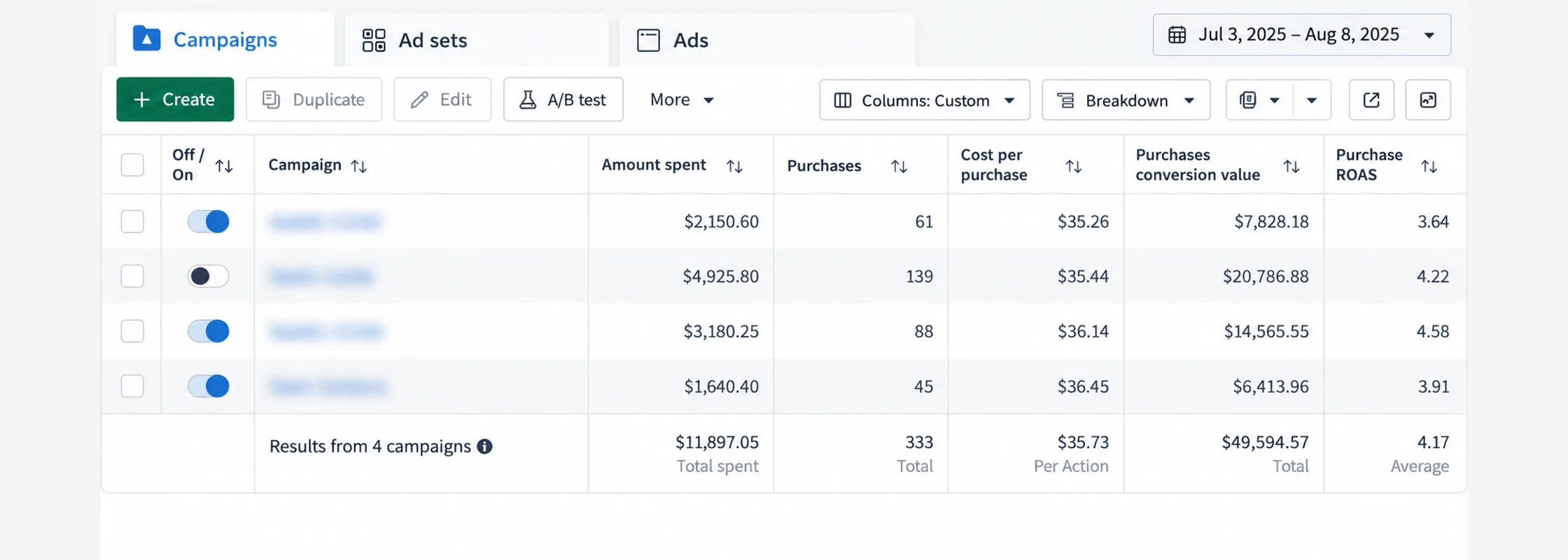1568x560 pixels.
Task: Open the More actions dropdown
Action: [681, 99]
